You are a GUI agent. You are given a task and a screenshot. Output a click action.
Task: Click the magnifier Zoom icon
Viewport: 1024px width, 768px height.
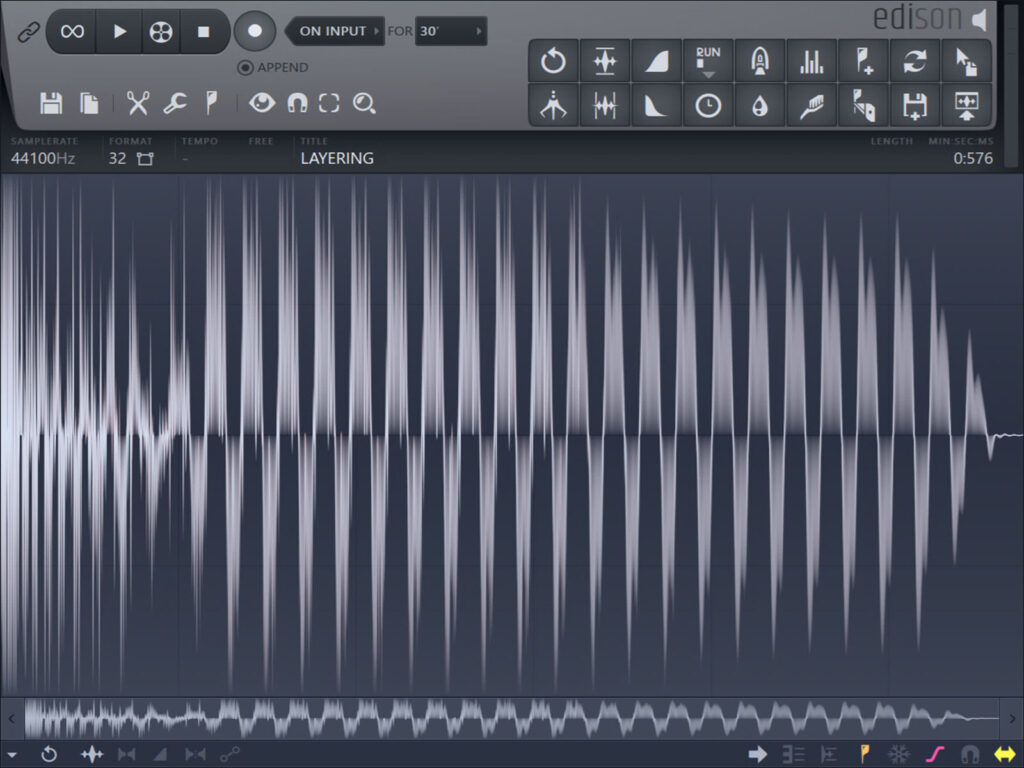point(364,103)
